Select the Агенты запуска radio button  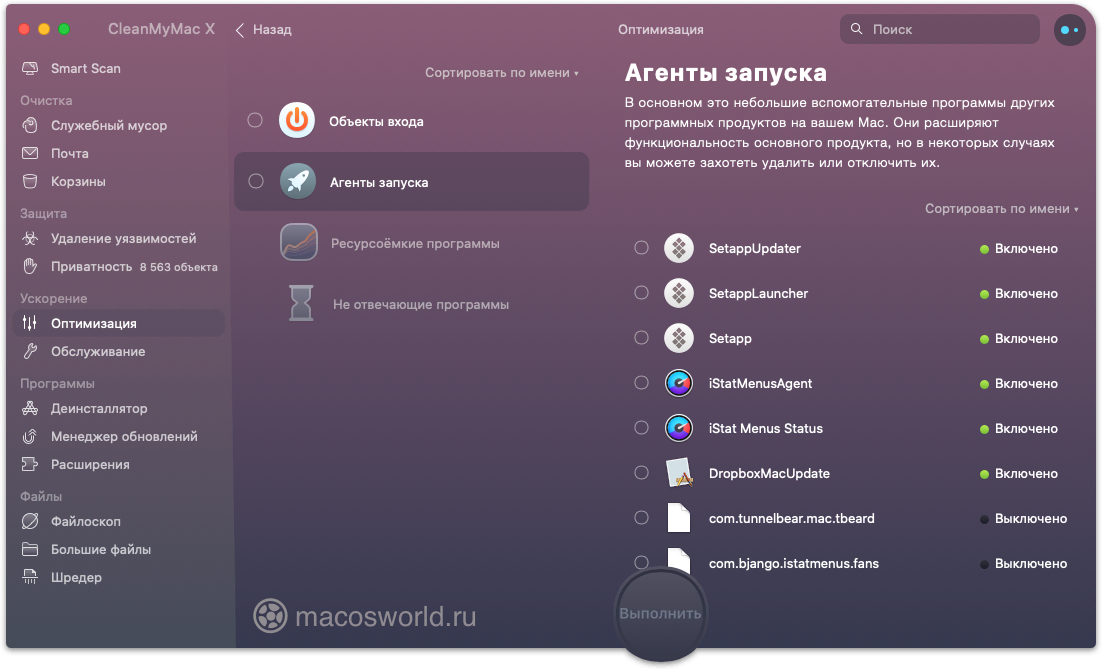coord(256,181)
